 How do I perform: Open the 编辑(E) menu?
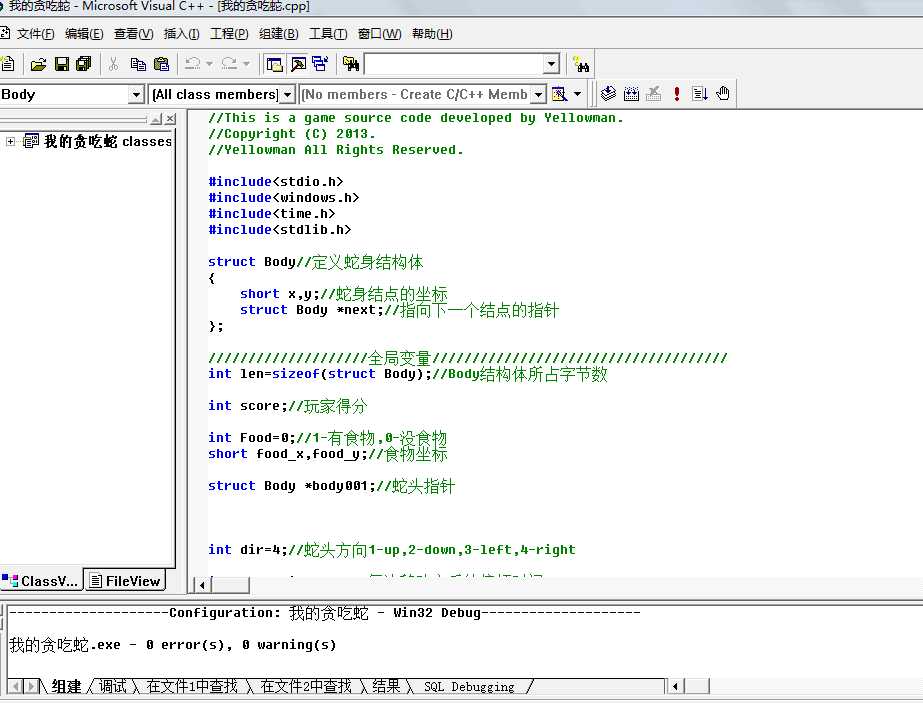click(x=84, y=34)
